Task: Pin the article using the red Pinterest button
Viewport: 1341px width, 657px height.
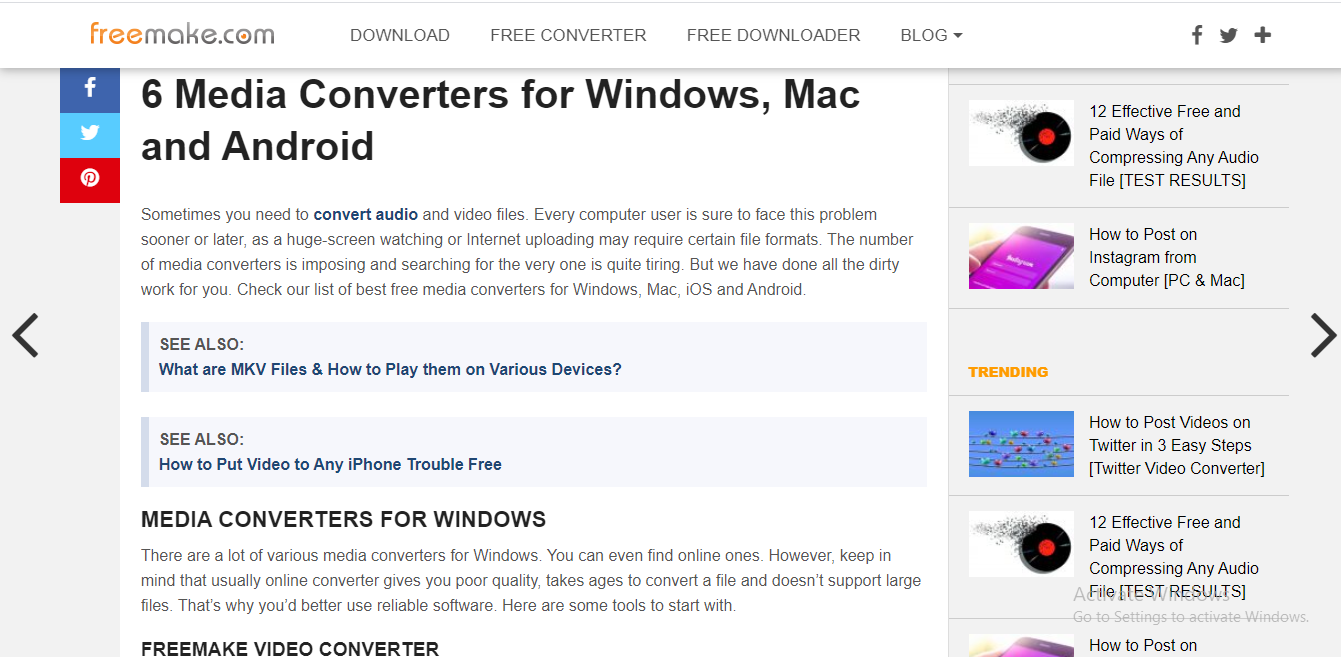Action: pos(90,180)
